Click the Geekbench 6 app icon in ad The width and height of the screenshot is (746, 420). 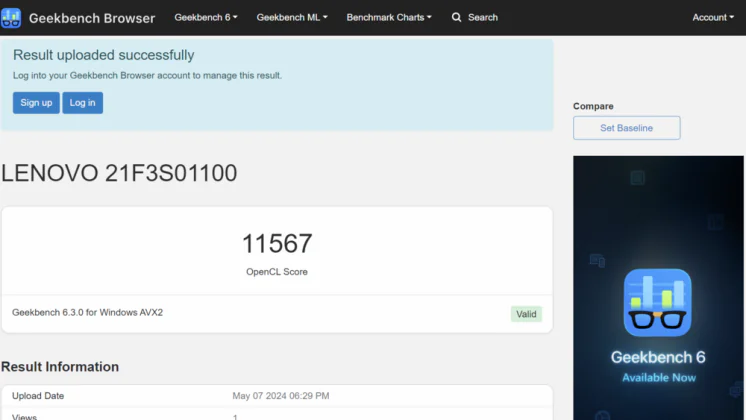click(x=658, y=303)
